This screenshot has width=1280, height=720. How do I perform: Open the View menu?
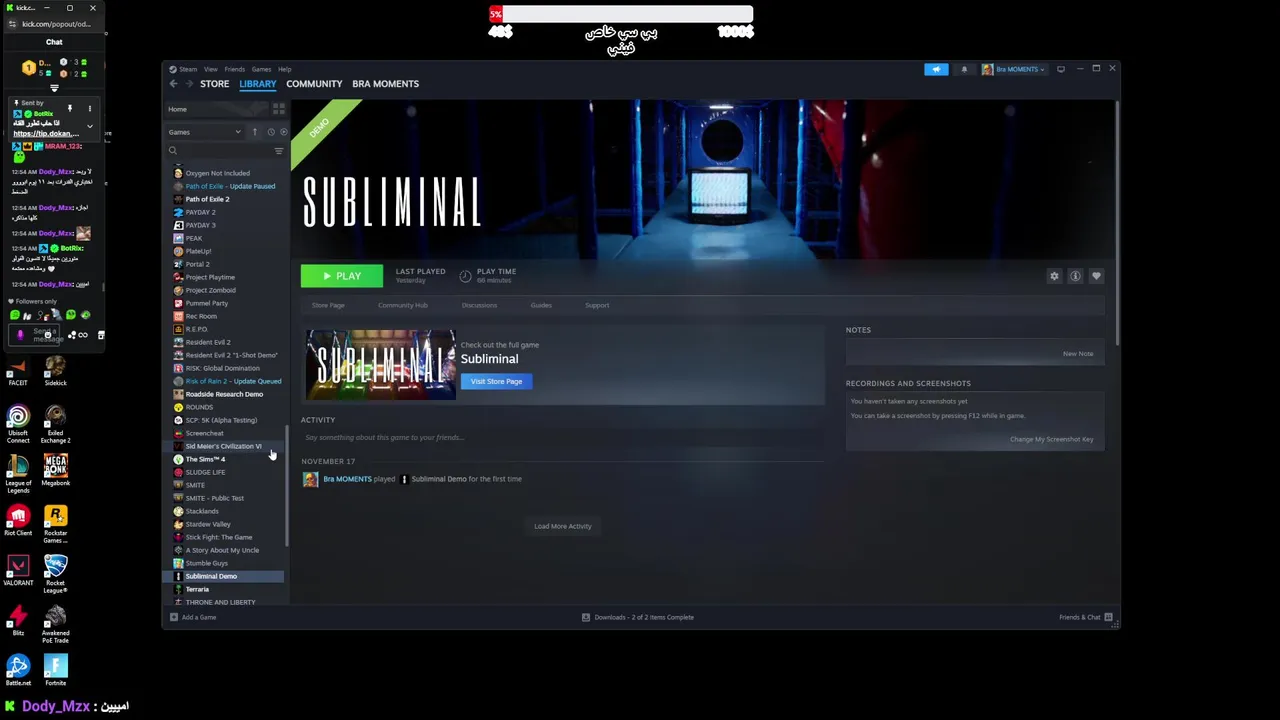(211, 69)
